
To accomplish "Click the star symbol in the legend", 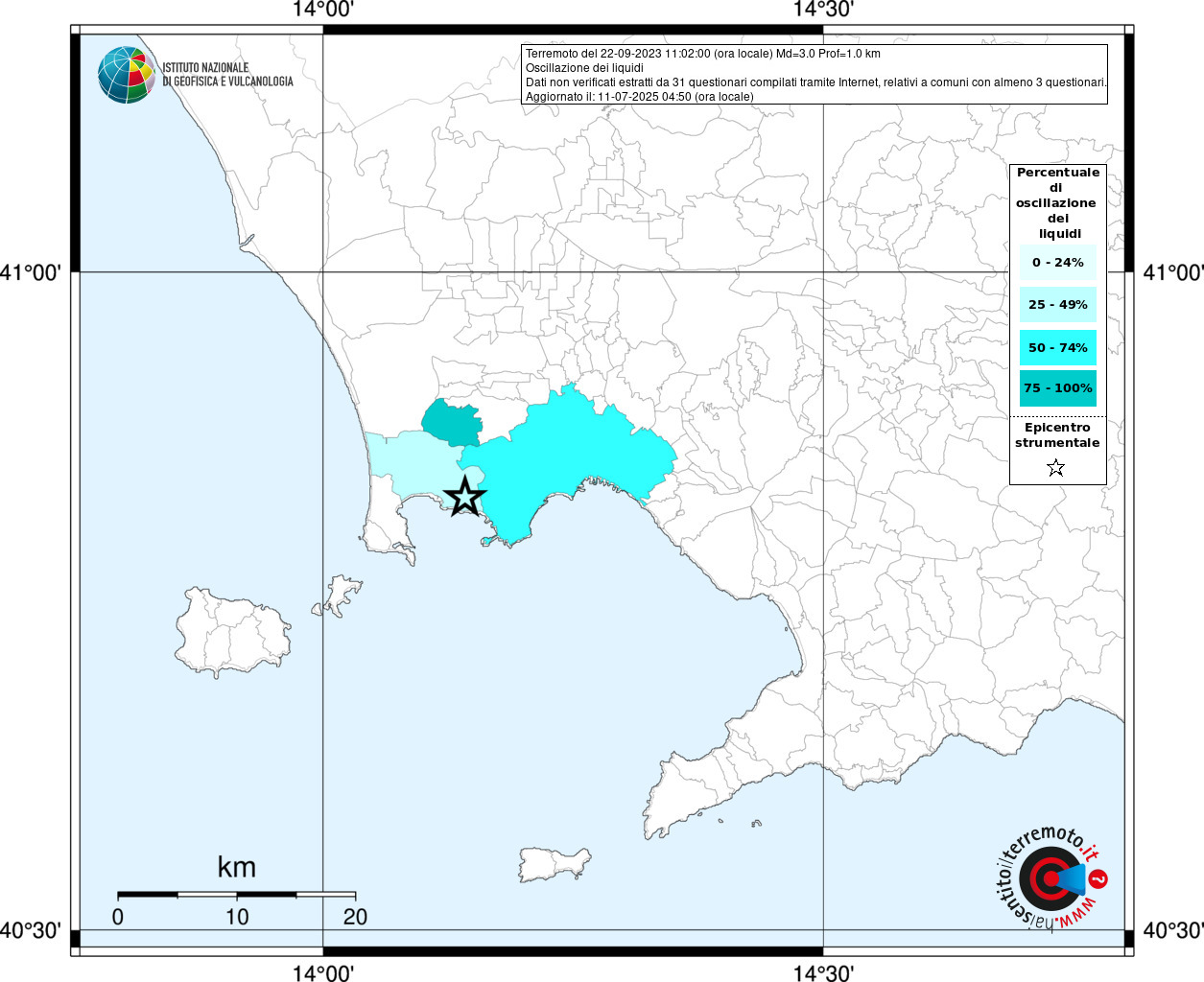I will 1056,468.
